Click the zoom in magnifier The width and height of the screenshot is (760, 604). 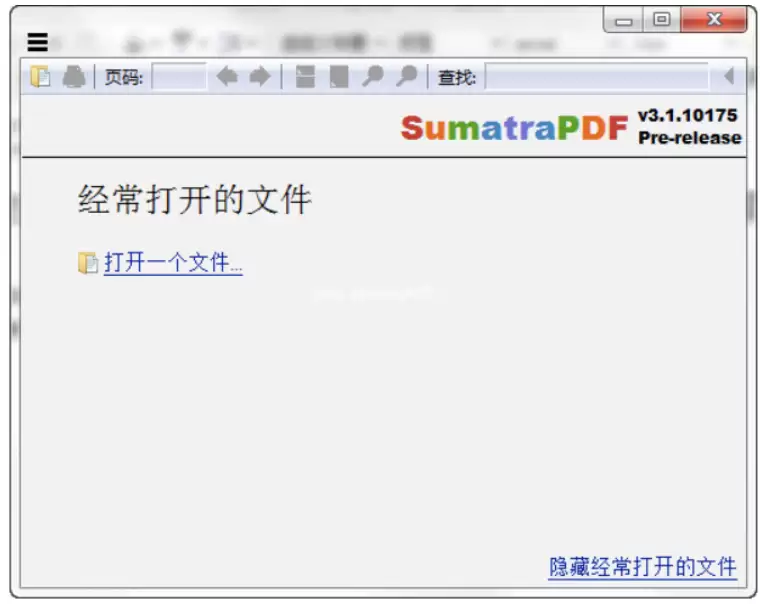pos(406,76)
